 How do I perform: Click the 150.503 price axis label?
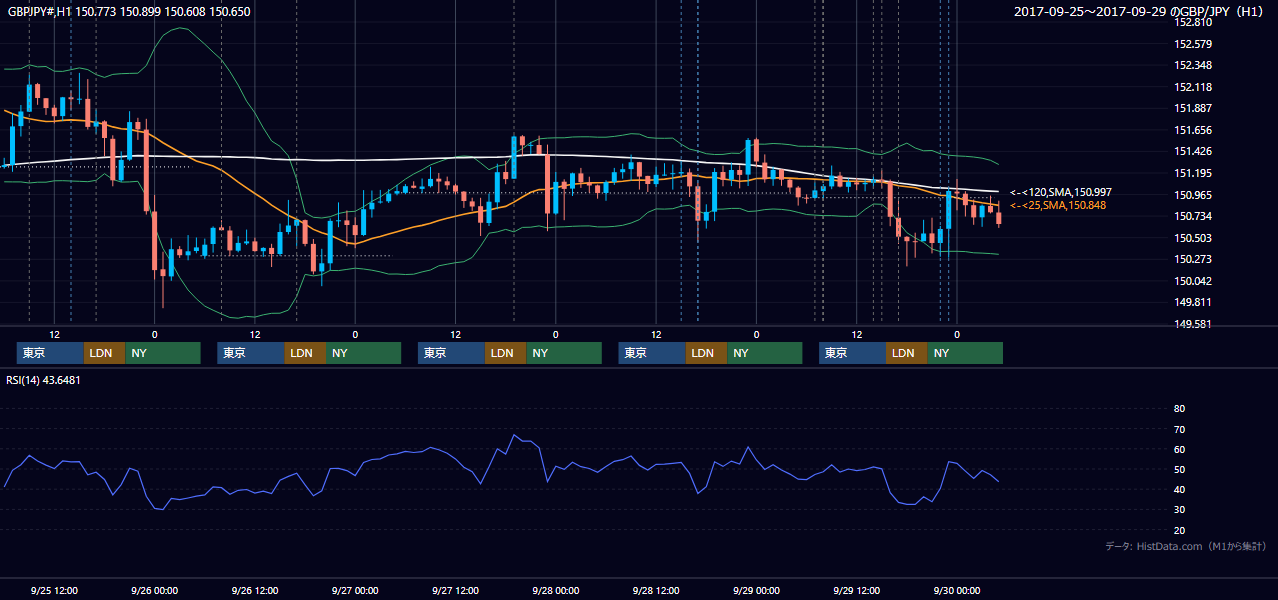(1193, 238)
